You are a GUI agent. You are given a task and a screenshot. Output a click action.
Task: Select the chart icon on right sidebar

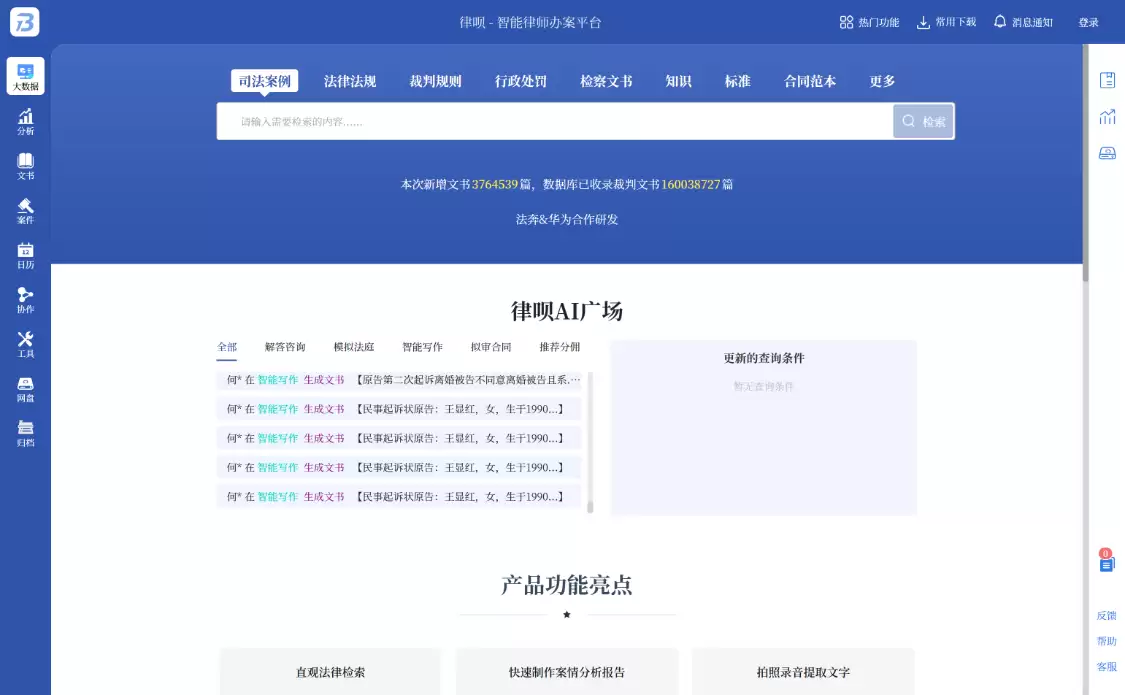coord(1107,116)
